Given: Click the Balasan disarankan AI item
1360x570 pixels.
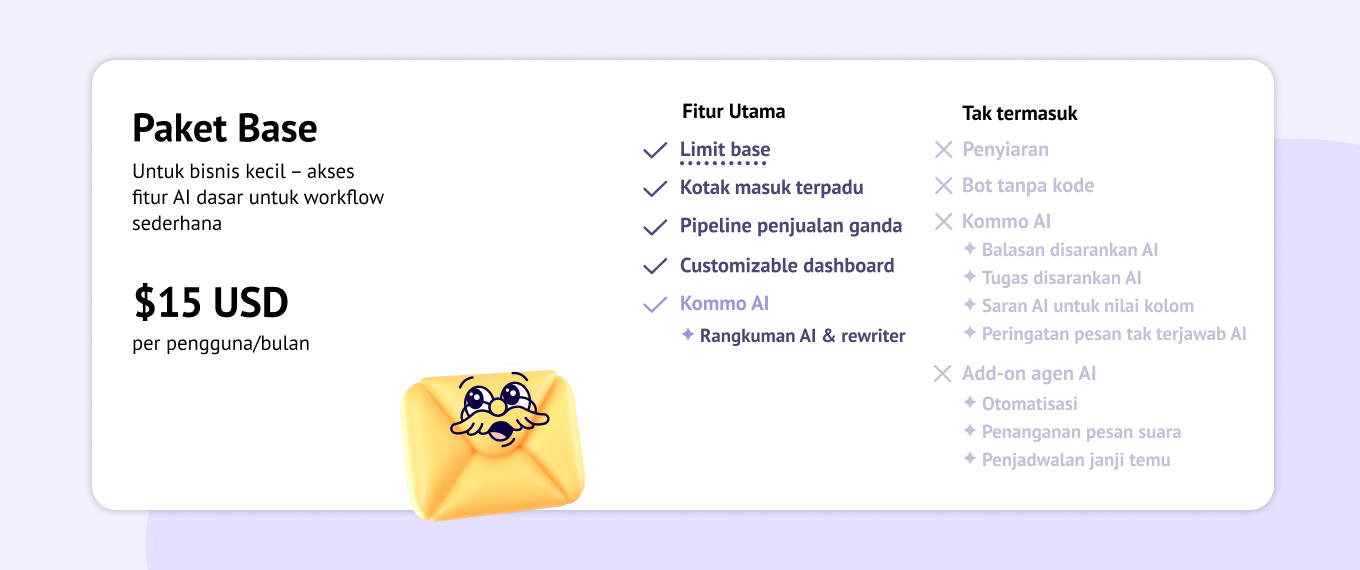Looking at the screenshot, I should [1070, 250].
